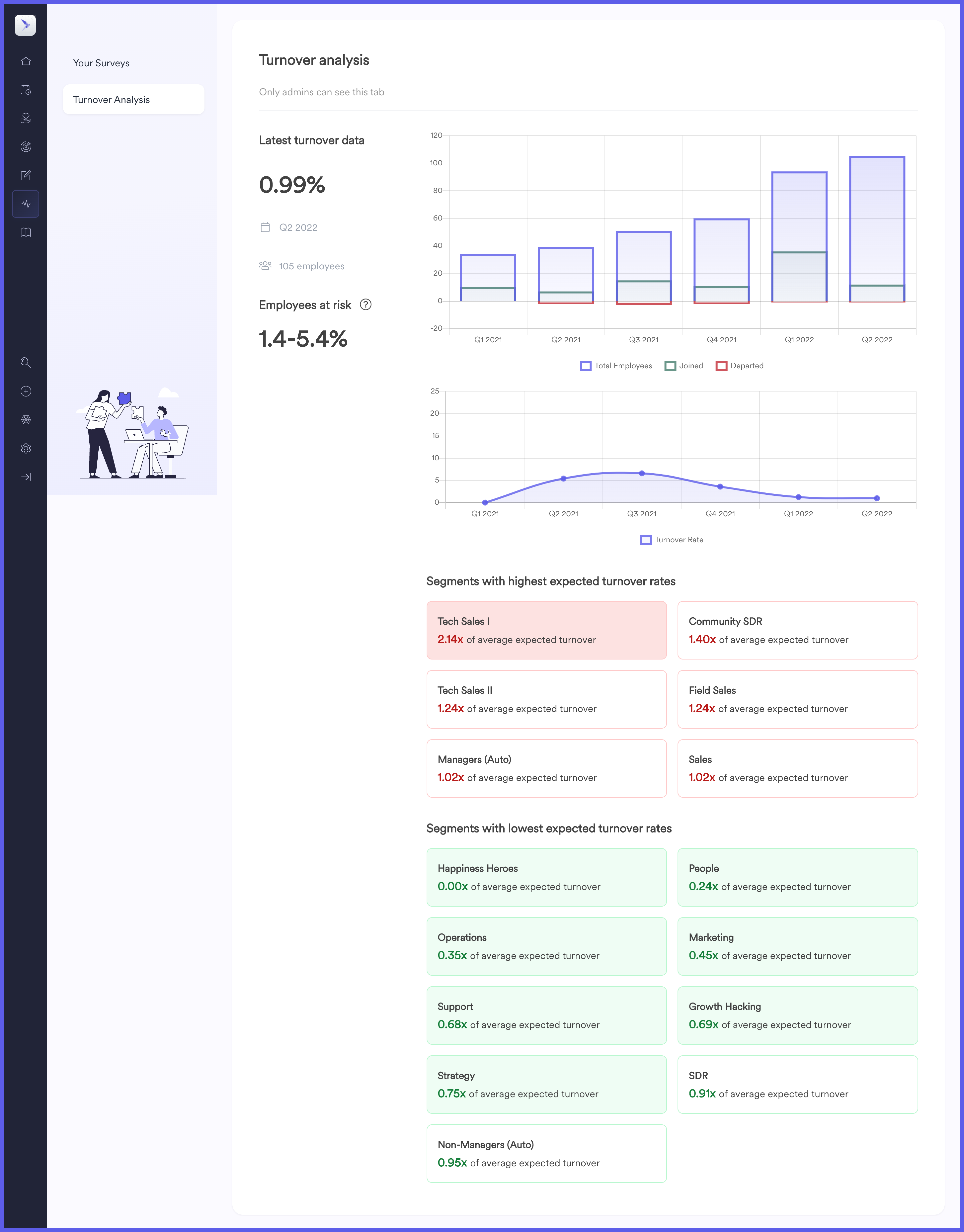Open the Operations segment card
The image size is (964, 1232).
tap(546, 946)
